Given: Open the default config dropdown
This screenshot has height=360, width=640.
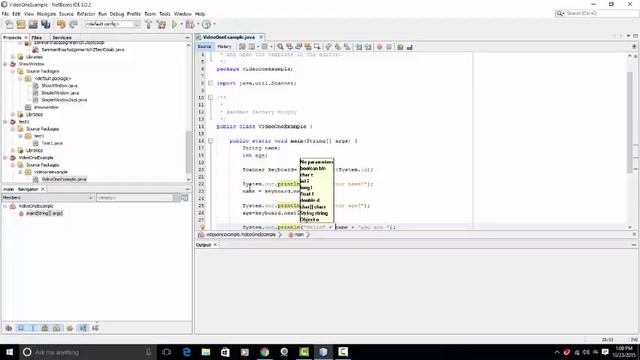Looking at the screenshot, I should point(112,24).
